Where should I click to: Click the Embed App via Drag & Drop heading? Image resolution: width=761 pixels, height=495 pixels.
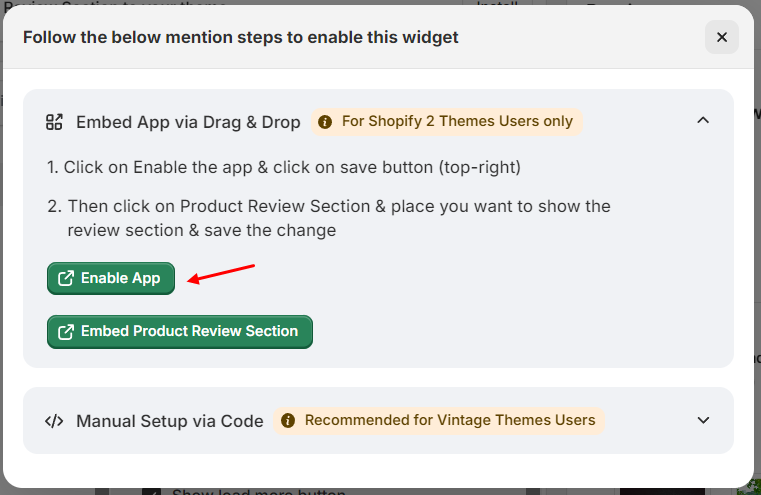(x=188, y=122)
